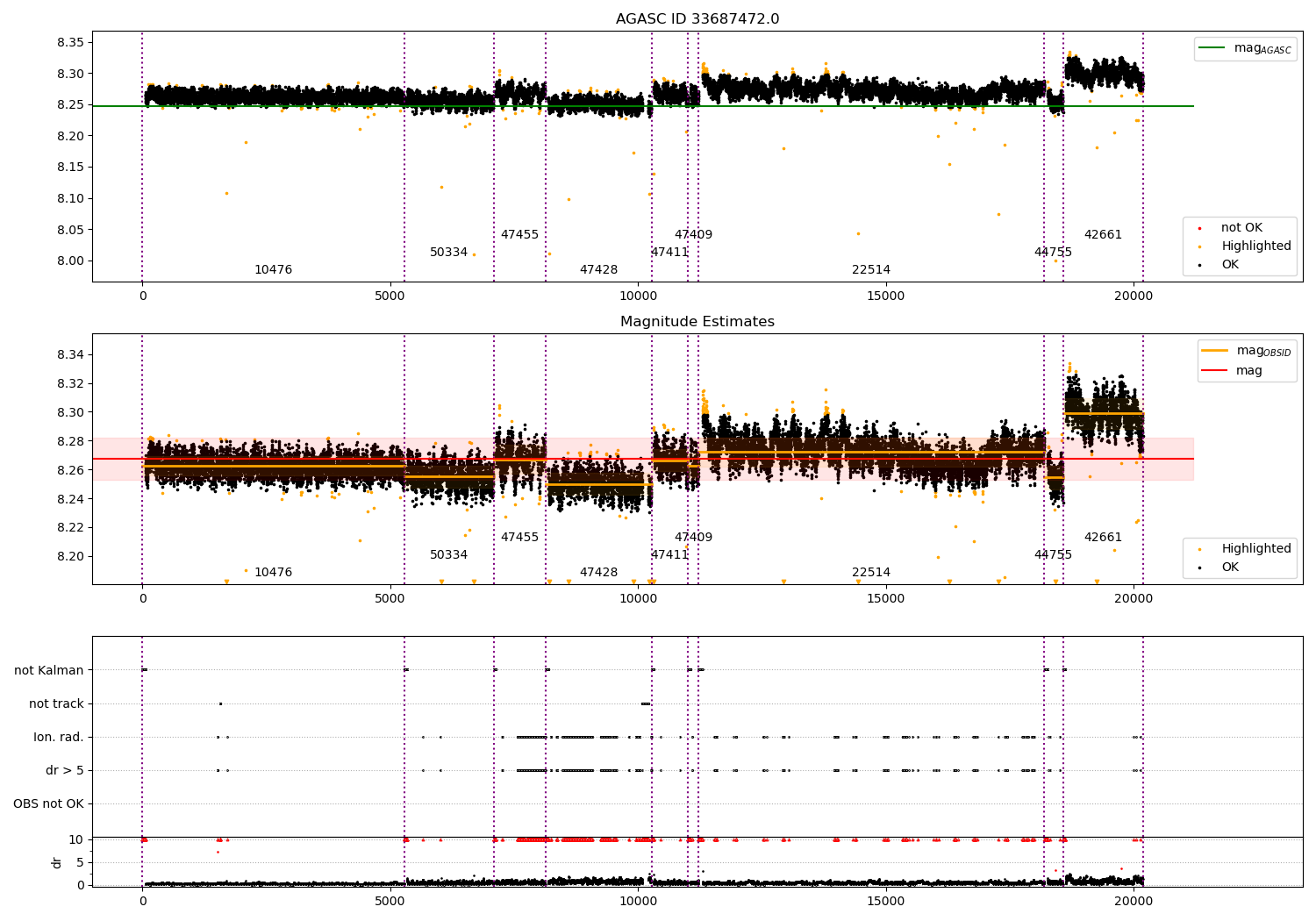Click obsid label 47455 in the top plot
Viewport: 1316px width, 921px height.
point(519,235)
